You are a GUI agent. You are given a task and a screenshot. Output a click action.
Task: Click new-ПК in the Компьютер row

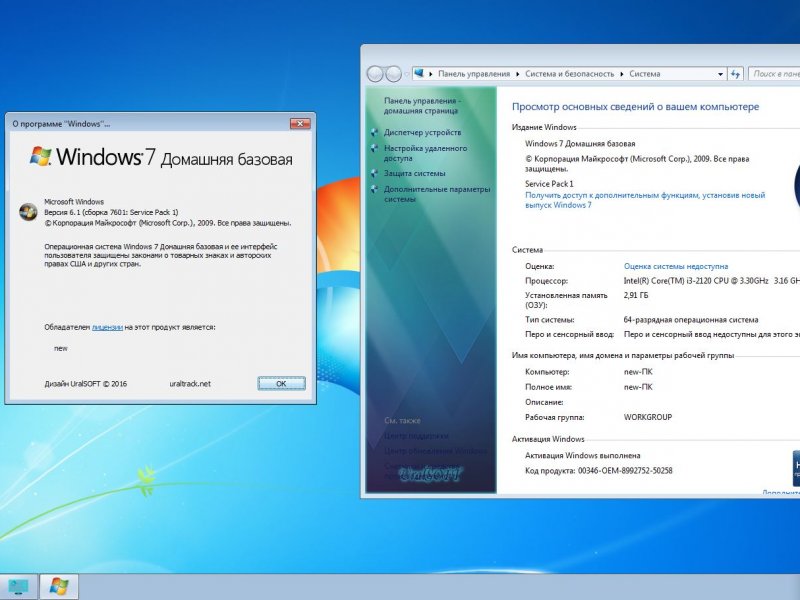click(638, 372)
